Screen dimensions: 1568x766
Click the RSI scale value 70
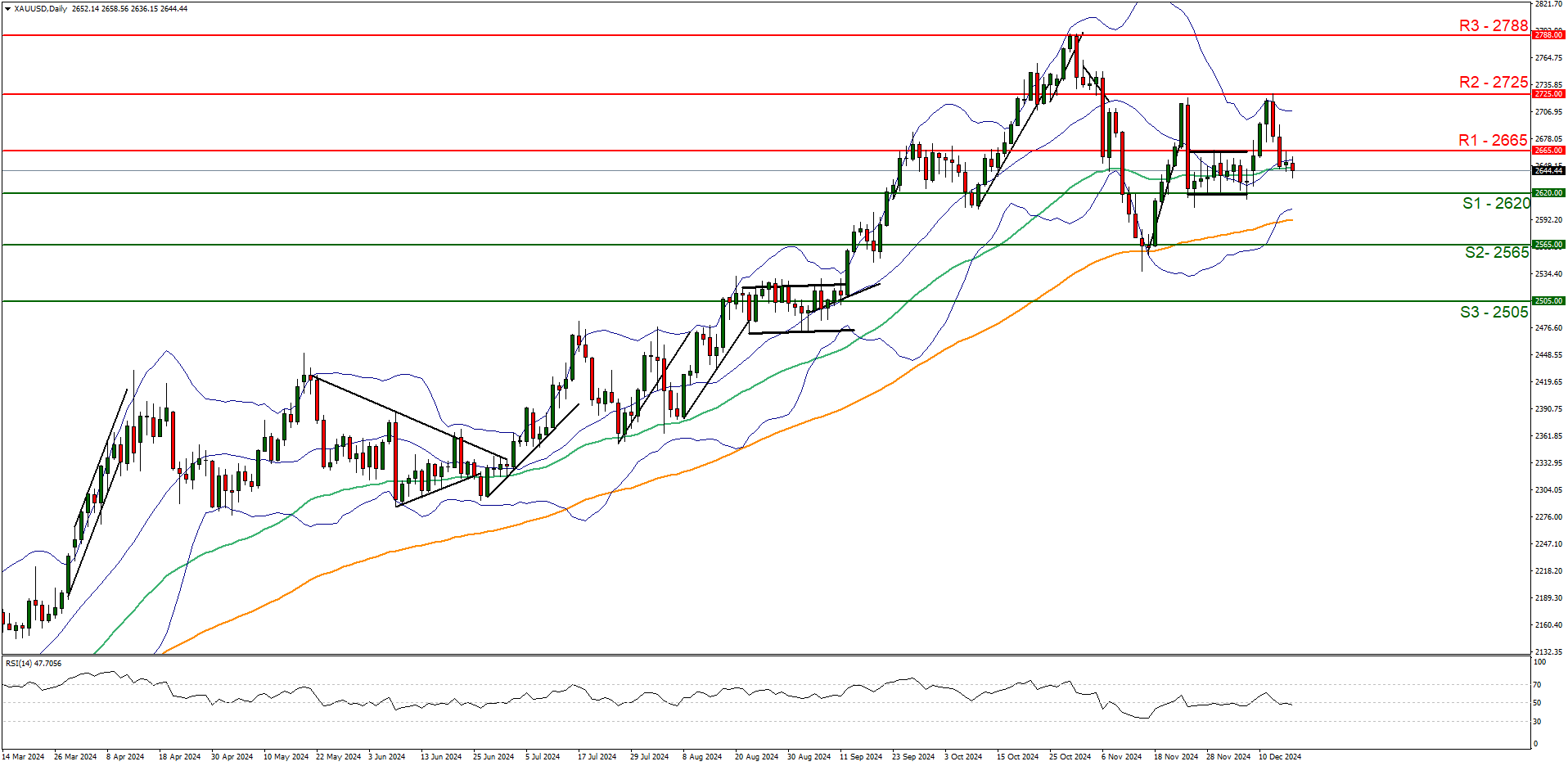[x=1538, y=685]
